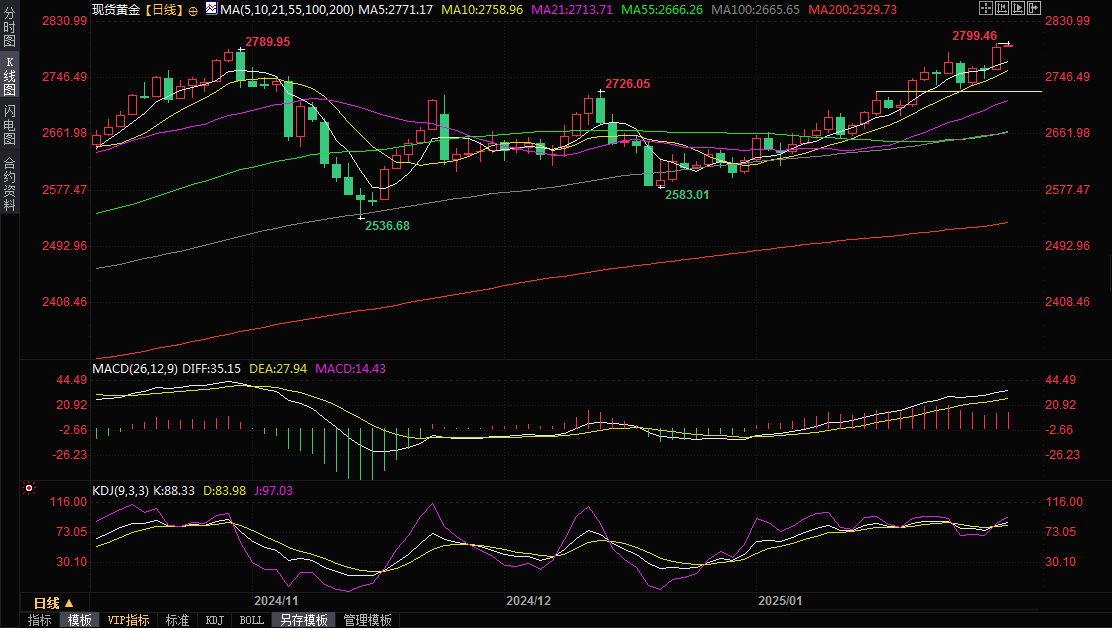
Task: Click the MA indicator chart icon
Action: pos(210,9)
